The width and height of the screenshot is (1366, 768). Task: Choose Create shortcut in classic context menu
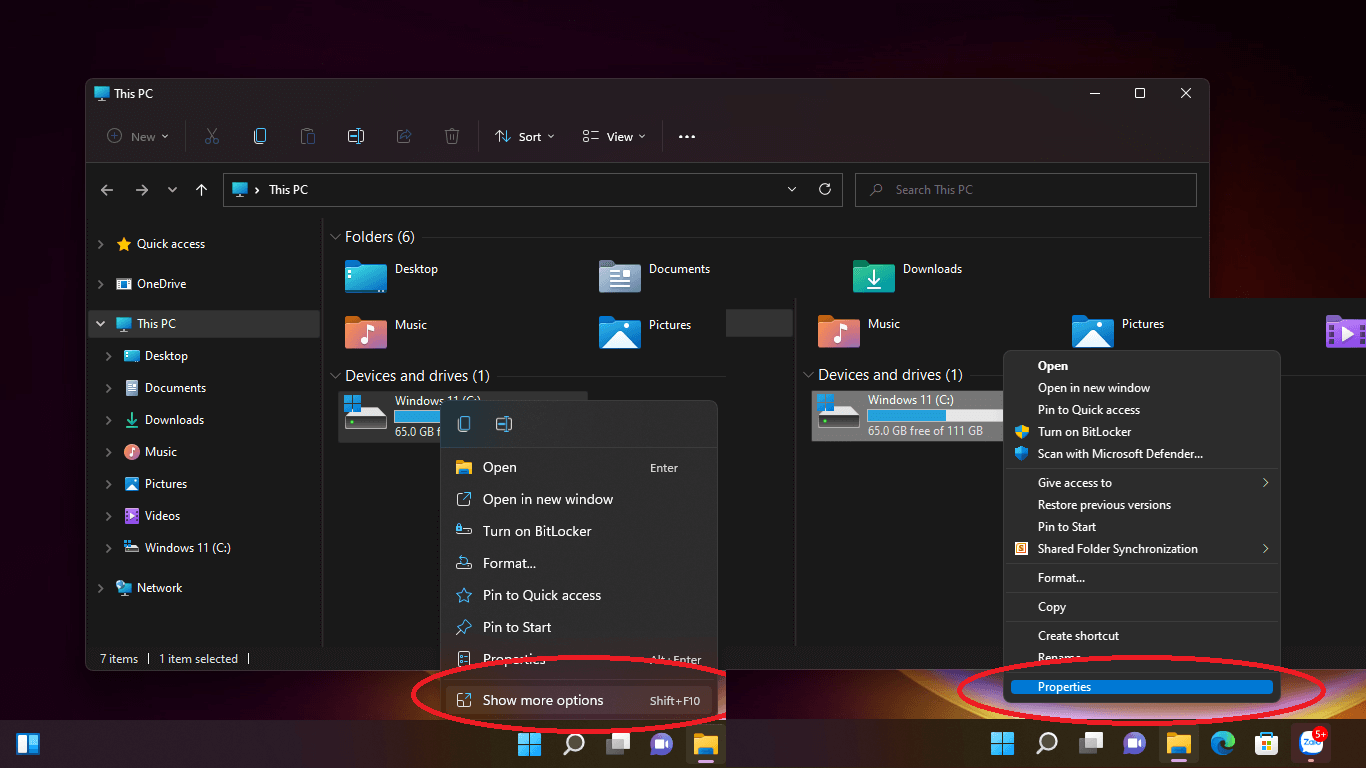[1078, 636]
